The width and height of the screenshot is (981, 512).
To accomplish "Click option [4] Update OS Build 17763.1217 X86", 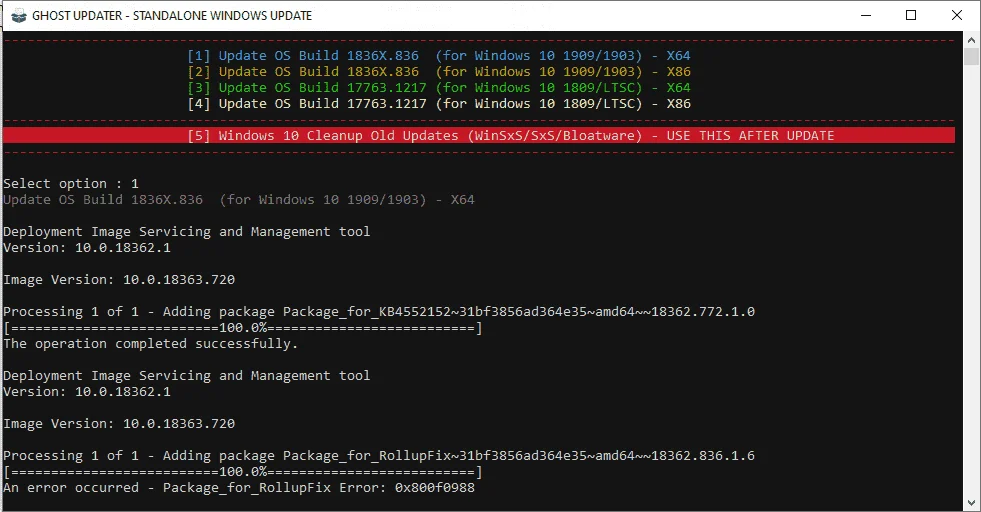I will (x=439, y=104).
